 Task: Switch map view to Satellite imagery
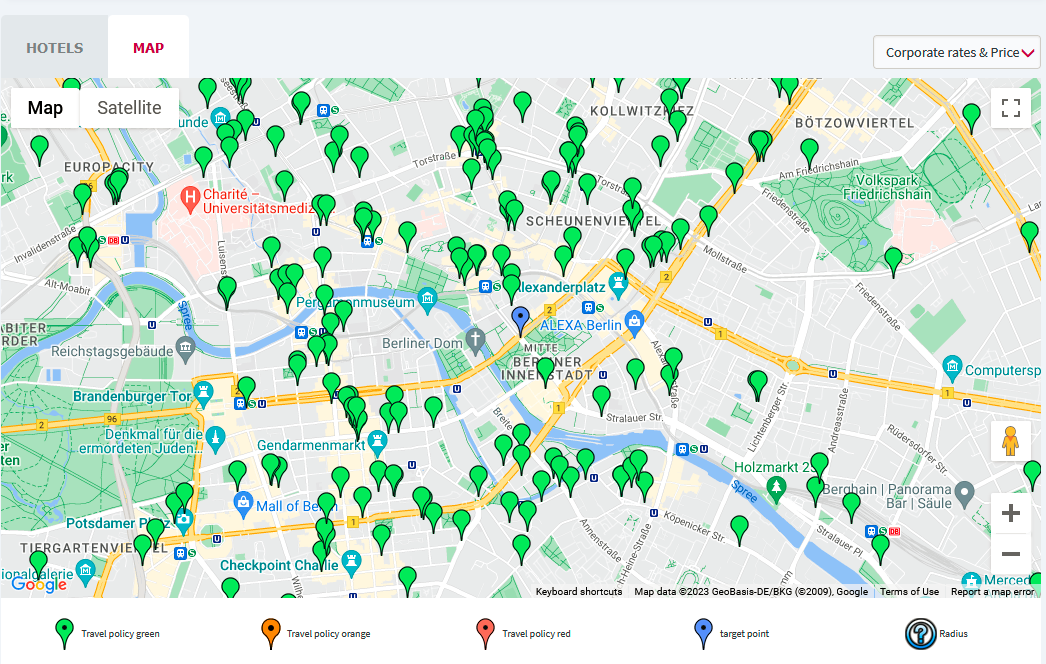tap(129, 107)
